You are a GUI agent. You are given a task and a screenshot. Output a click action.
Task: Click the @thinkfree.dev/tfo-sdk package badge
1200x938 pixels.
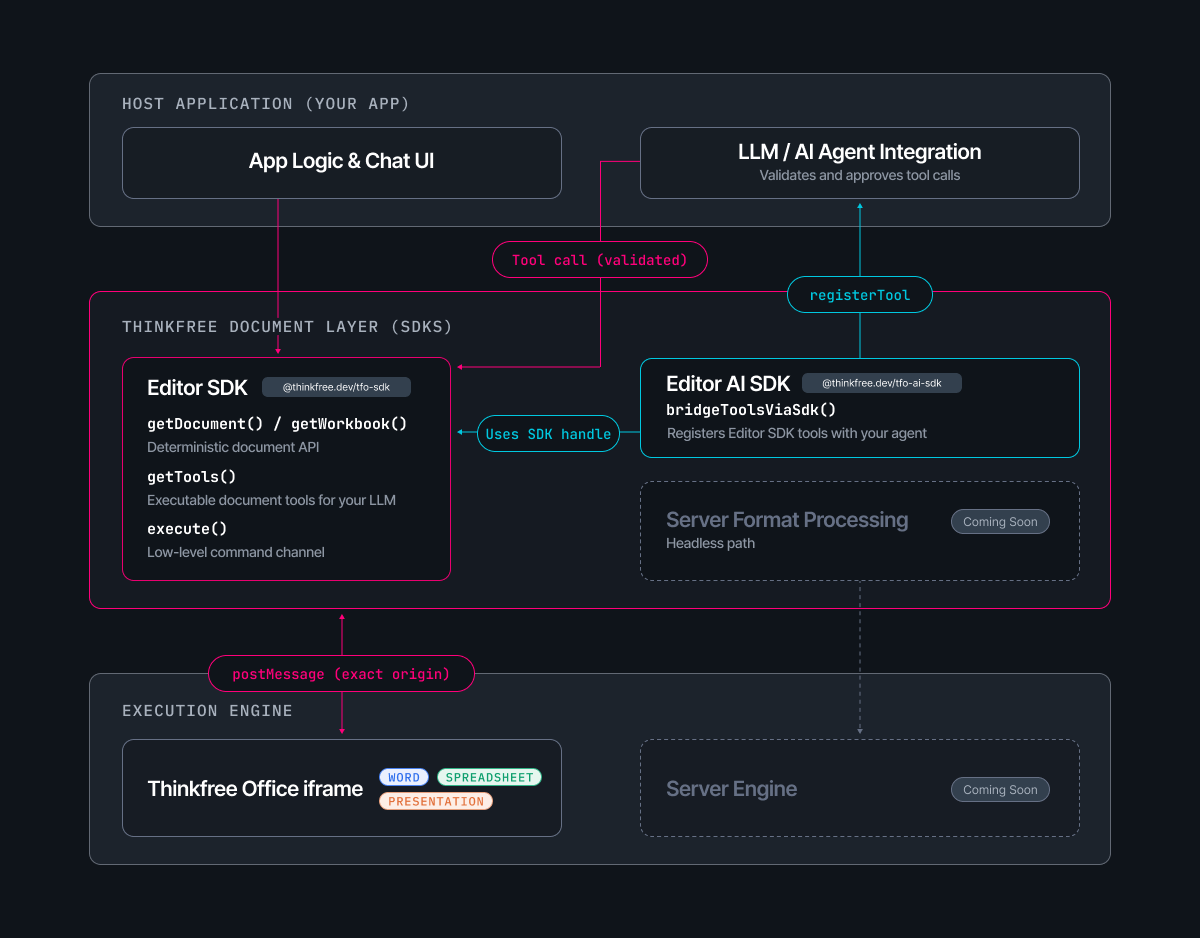click(x=336, y=387)
